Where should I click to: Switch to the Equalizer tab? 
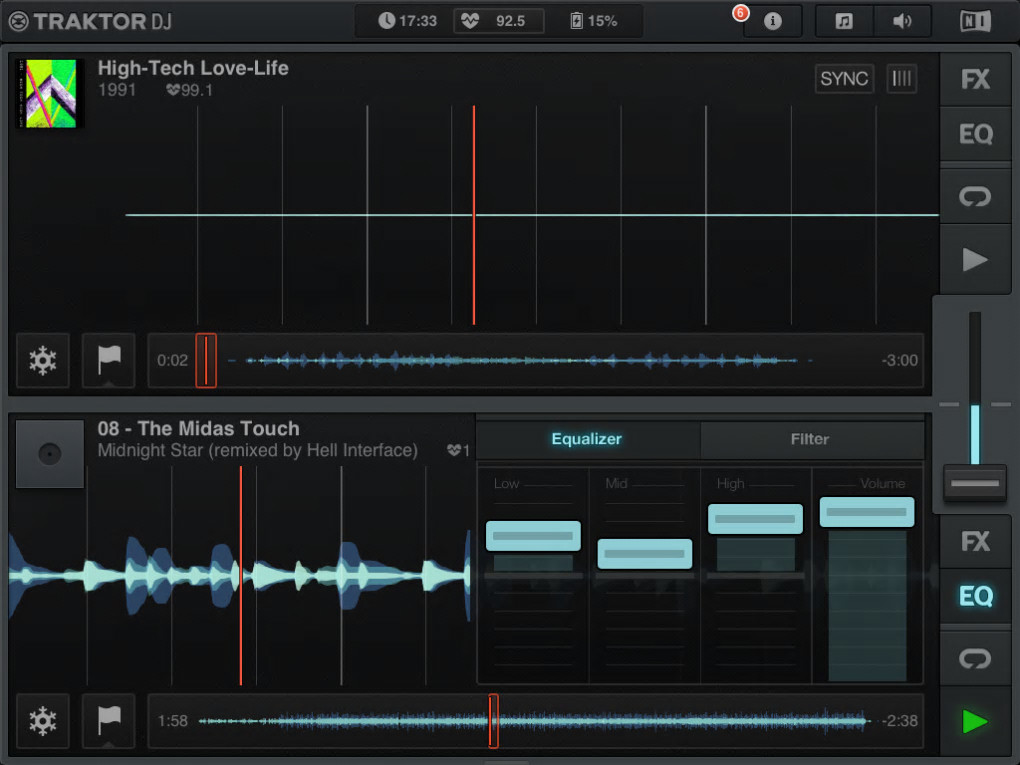click(x=587, y=439)
